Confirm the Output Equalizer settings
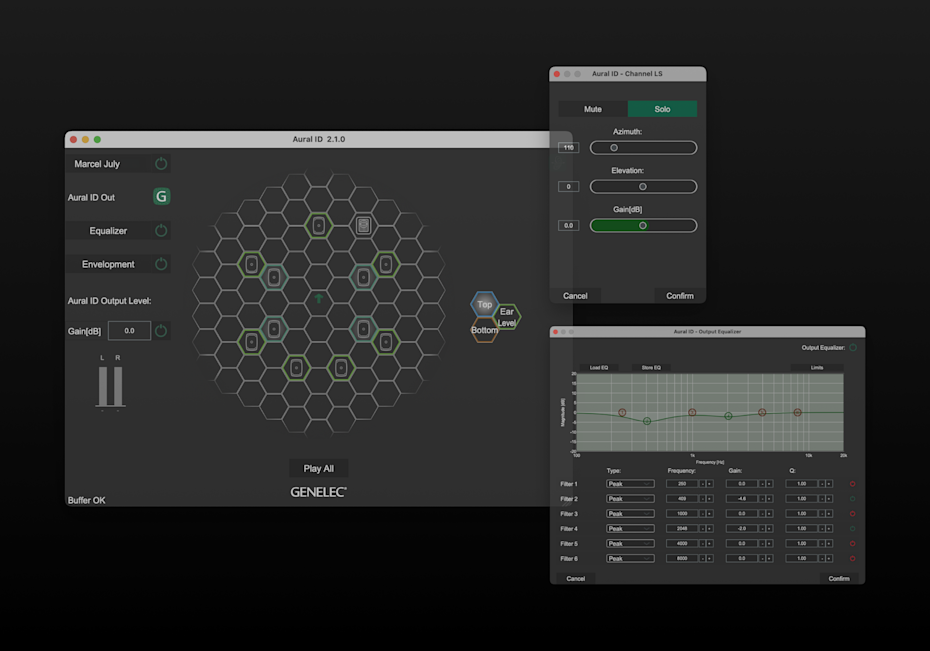Screen dimensions: 930x651 [x=839, y=579]
